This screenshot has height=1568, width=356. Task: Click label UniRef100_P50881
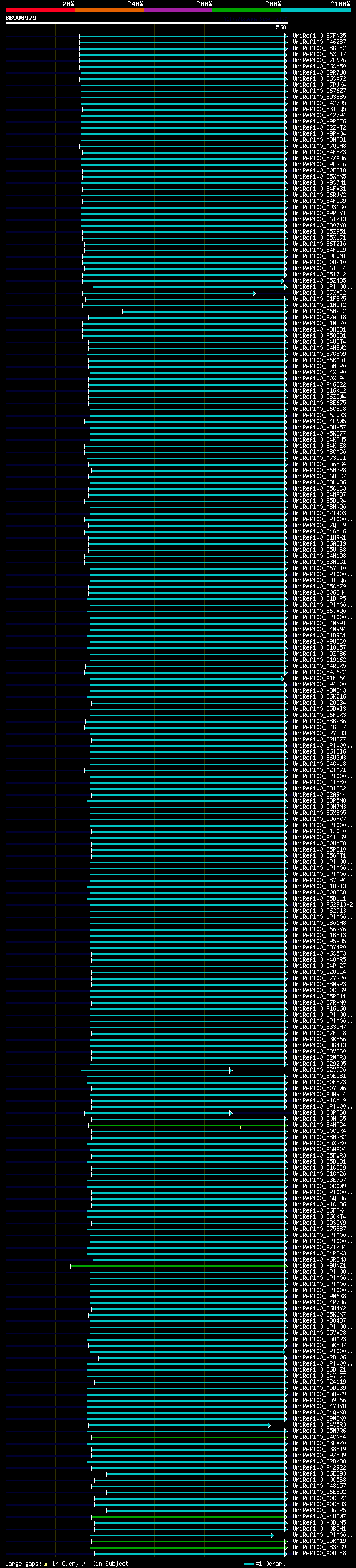click(x=319, y=335)
